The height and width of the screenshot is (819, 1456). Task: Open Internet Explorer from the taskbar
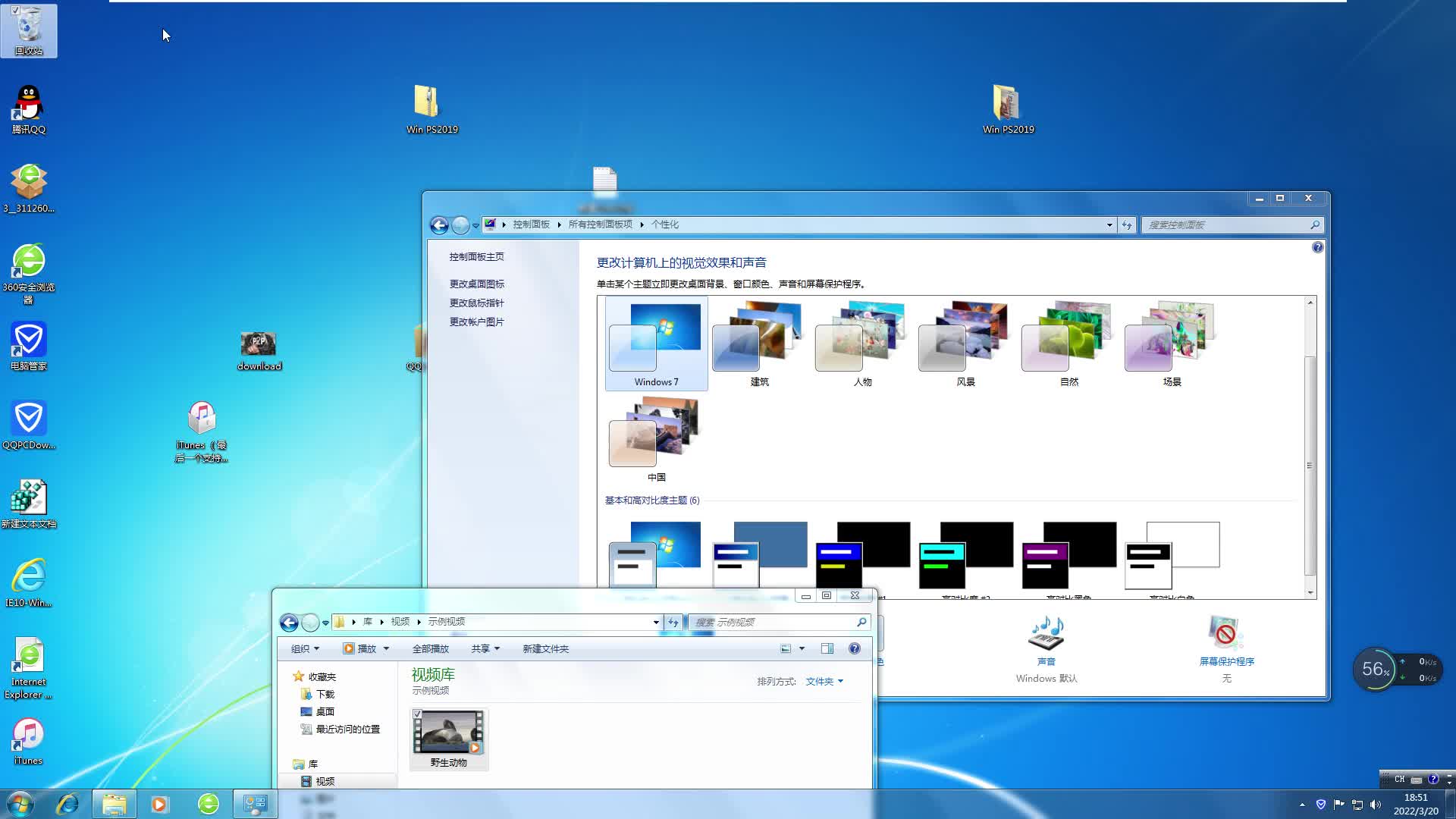[x=68, y=804]
